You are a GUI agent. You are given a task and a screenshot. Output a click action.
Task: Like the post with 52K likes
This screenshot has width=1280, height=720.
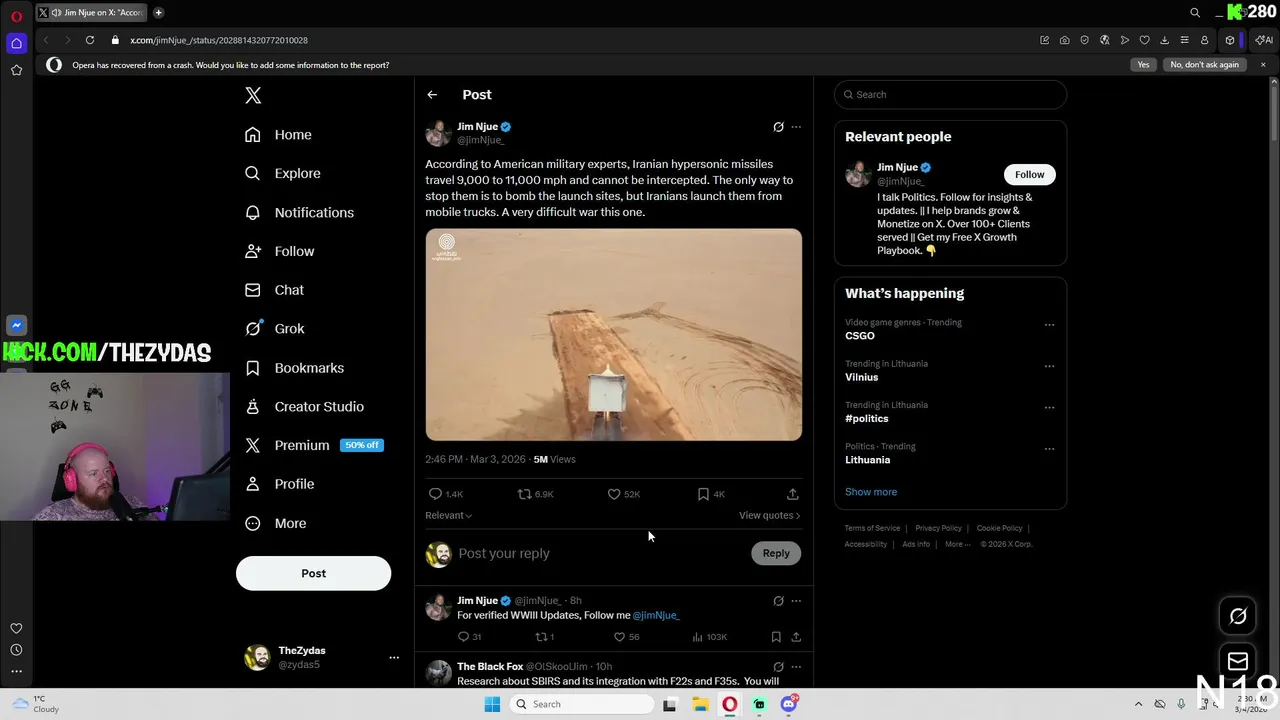(624, 494)
